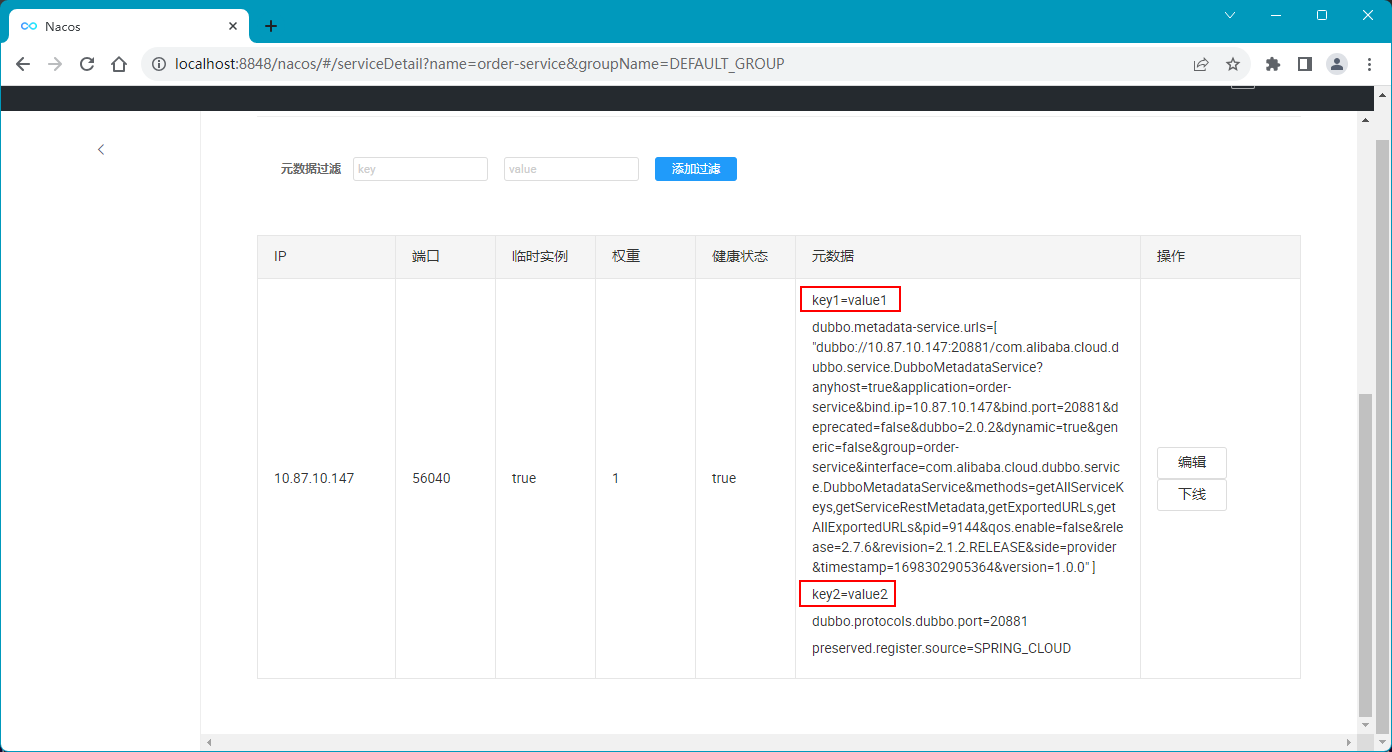Click the 元数据过滤 label
Screen dimensions: 1392x752
311,169
